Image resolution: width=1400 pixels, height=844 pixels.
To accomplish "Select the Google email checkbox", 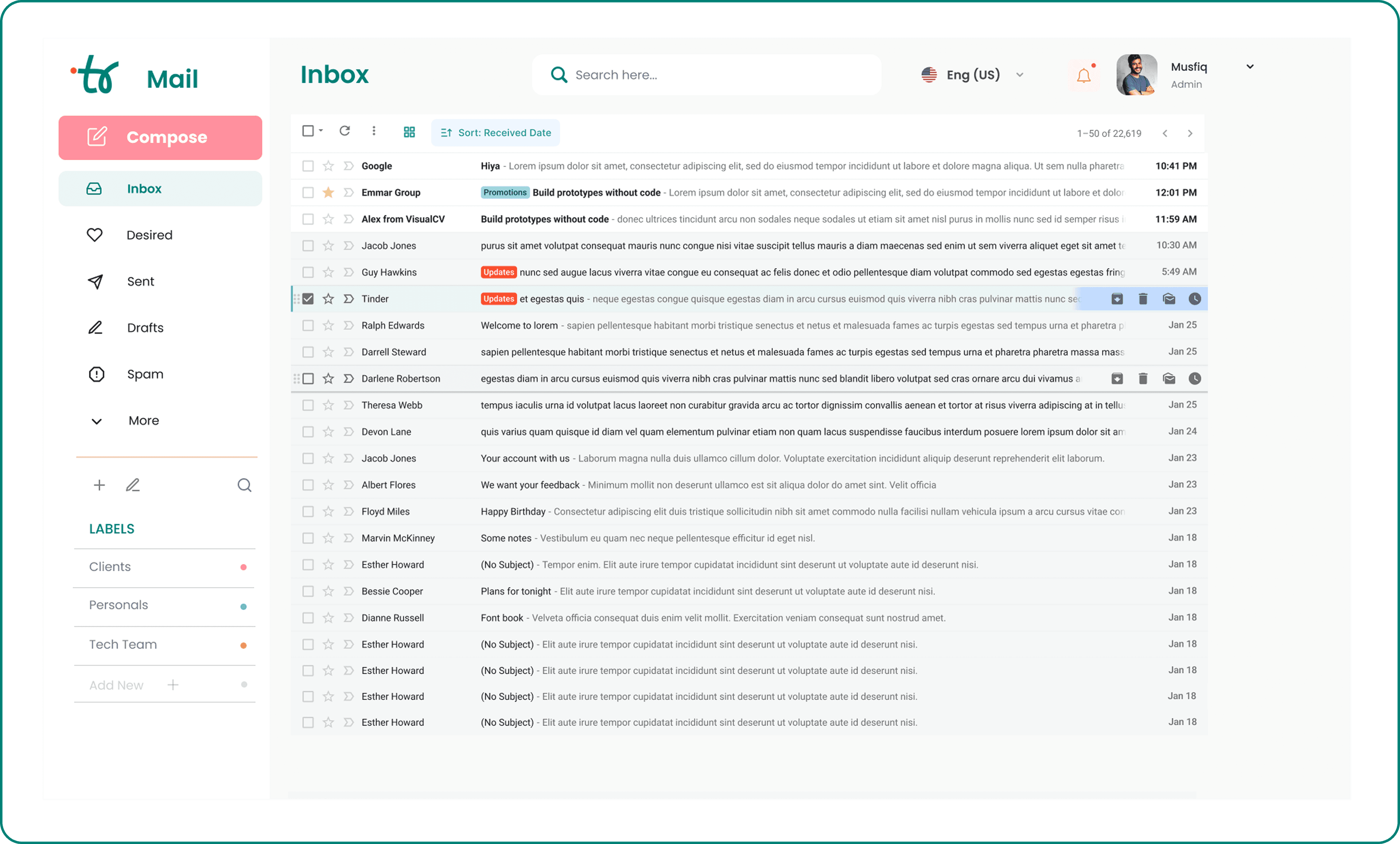I will [308, 166].
